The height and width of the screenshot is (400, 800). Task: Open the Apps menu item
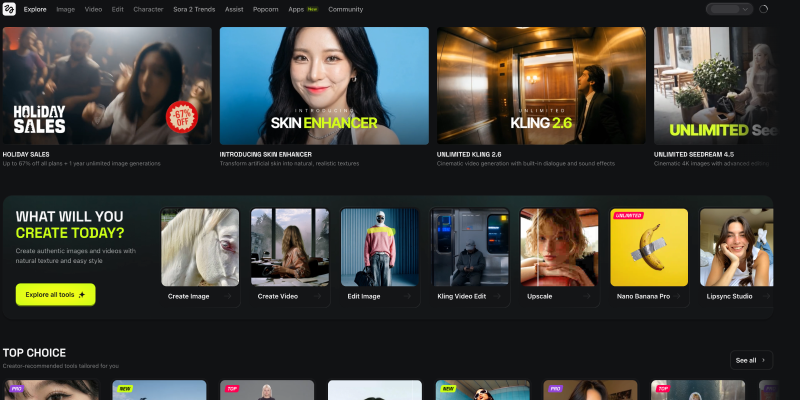(296, 9)
